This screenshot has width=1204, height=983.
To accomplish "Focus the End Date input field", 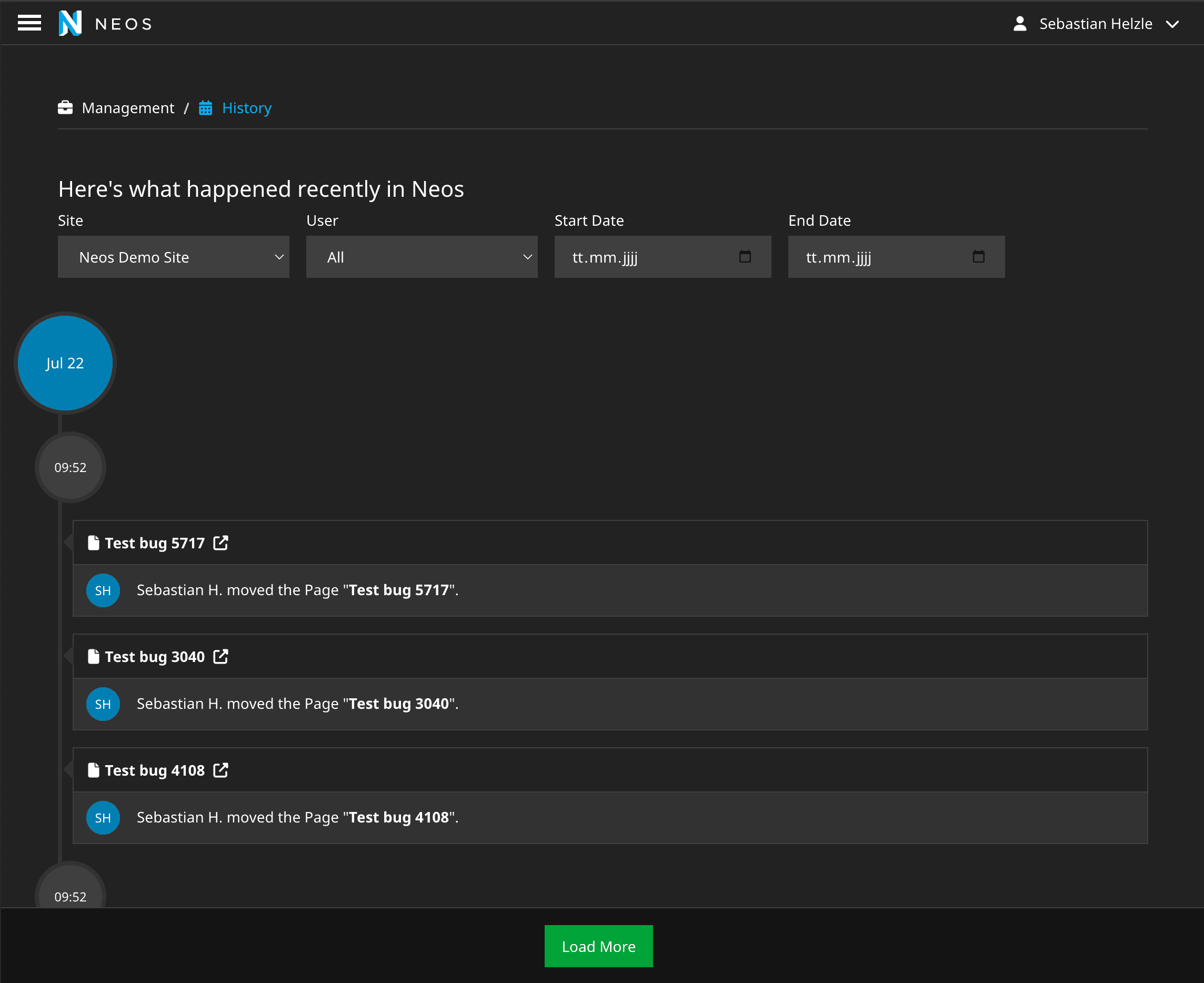I will [x=897, y=257].
